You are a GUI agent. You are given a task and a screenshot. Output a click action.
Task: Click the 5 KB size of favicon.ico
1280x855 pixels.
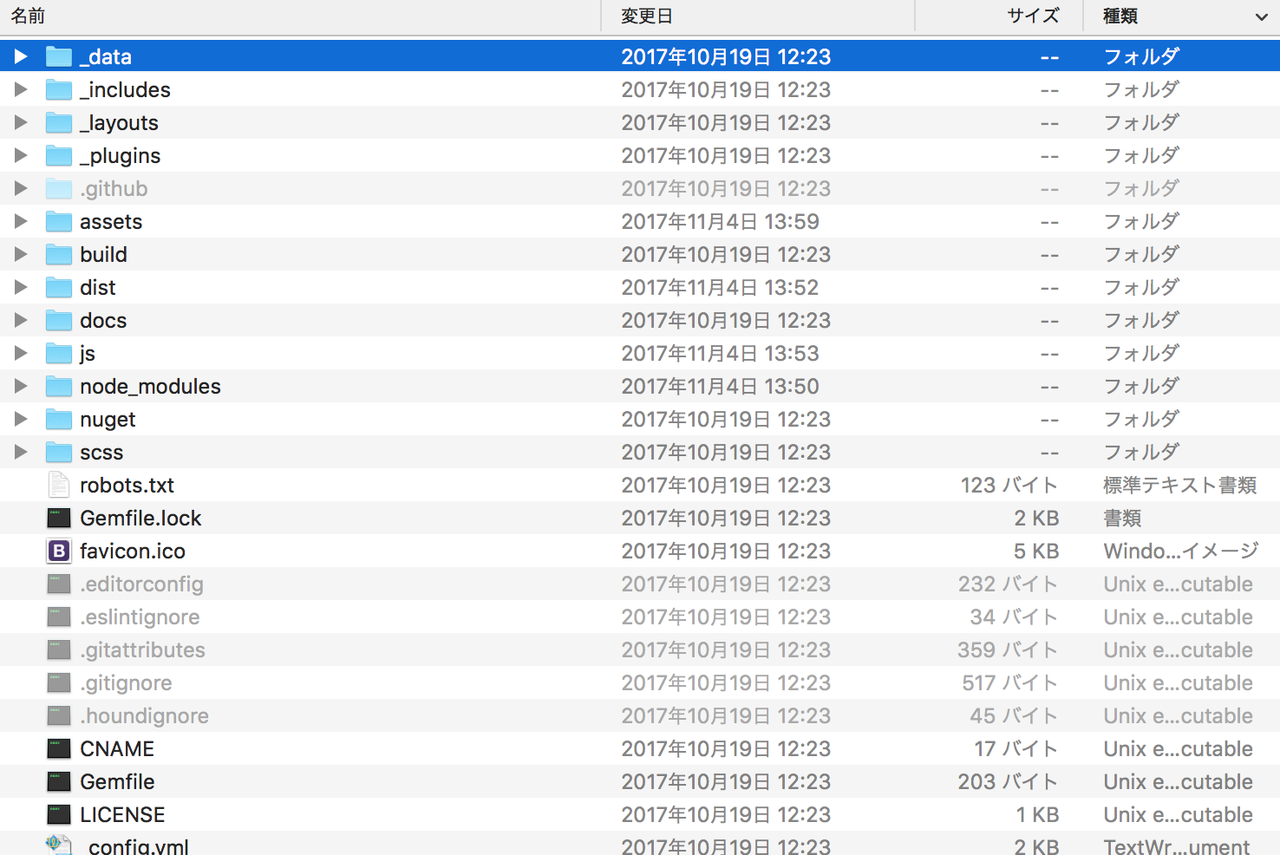[1036, 552]
